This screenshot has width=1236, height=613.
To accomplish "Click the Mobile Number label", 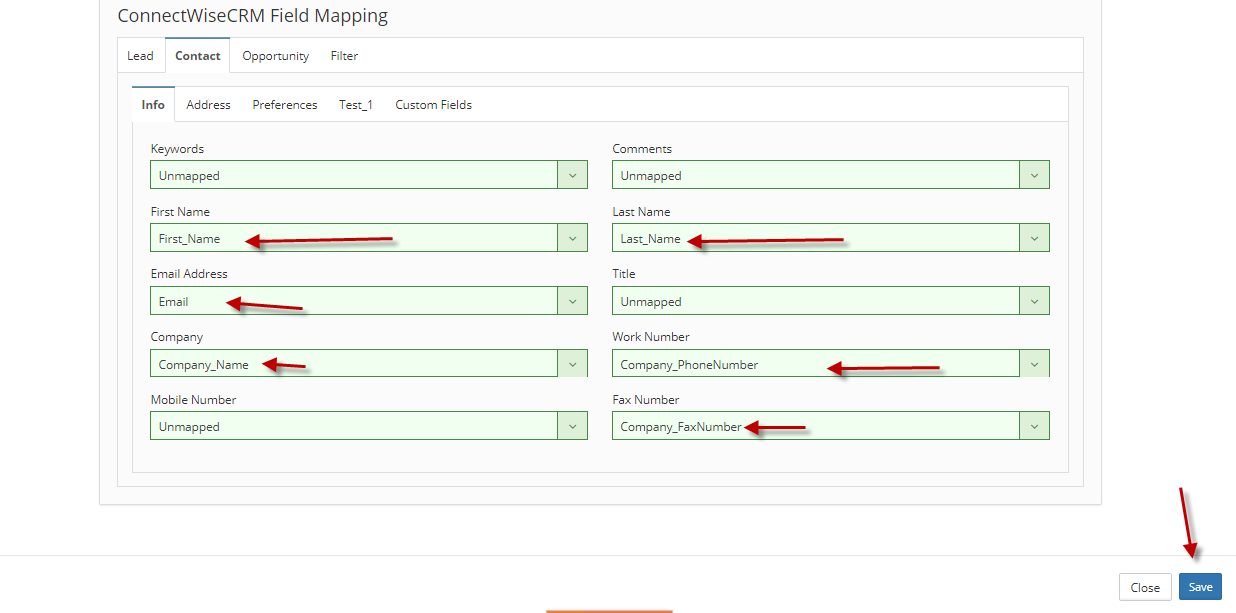I will pos(193,400).
